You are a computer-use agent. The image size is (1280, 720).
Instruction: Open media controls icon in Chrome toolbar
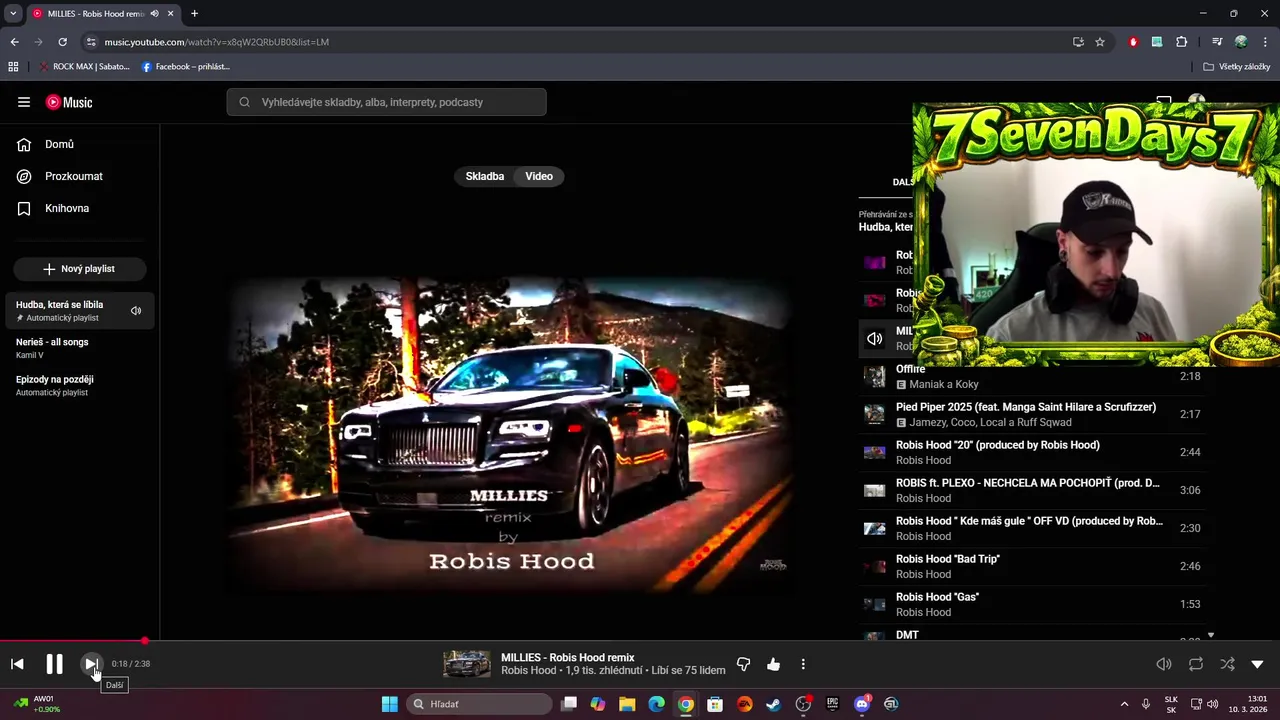1217,42
